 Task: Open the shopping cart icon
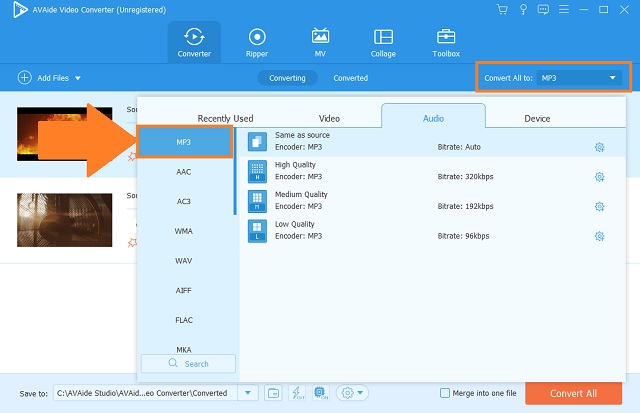[502, 9]
